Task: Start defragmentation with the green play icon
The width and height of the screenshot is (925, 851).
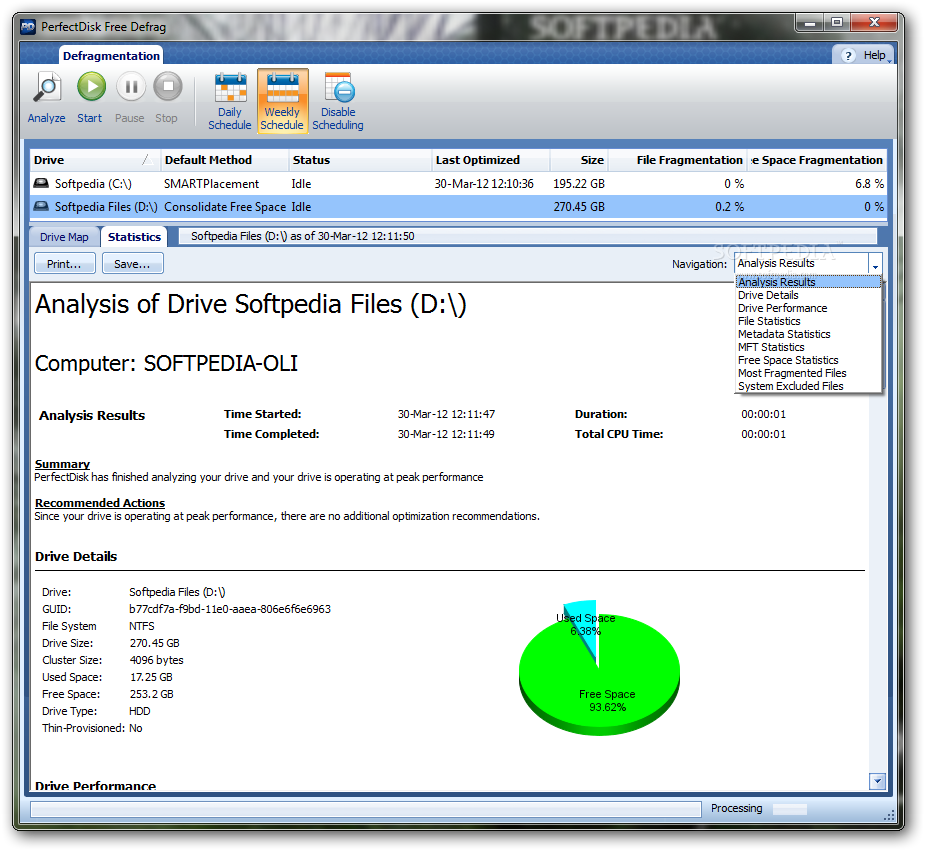Action: click(91, 87)
